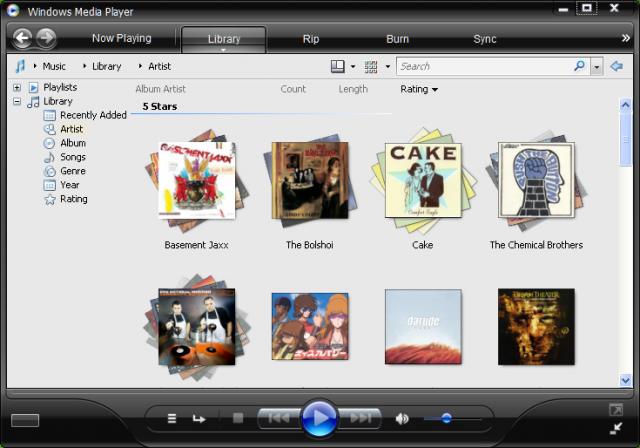Viewport: 640px width, 448px height.
Task: Open the Library breadcrumb arrow menu
Action: 84,66
